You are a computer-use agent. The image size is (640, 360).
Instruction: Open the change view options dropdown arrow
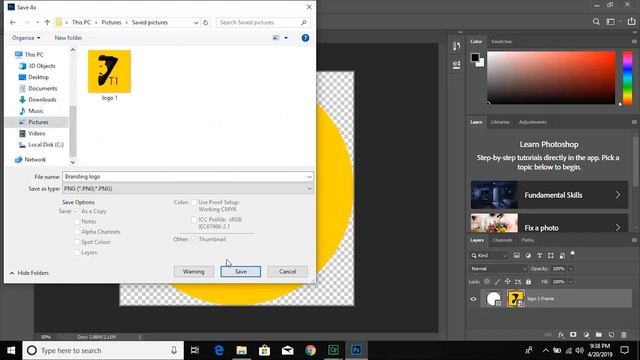click(286, 38)
